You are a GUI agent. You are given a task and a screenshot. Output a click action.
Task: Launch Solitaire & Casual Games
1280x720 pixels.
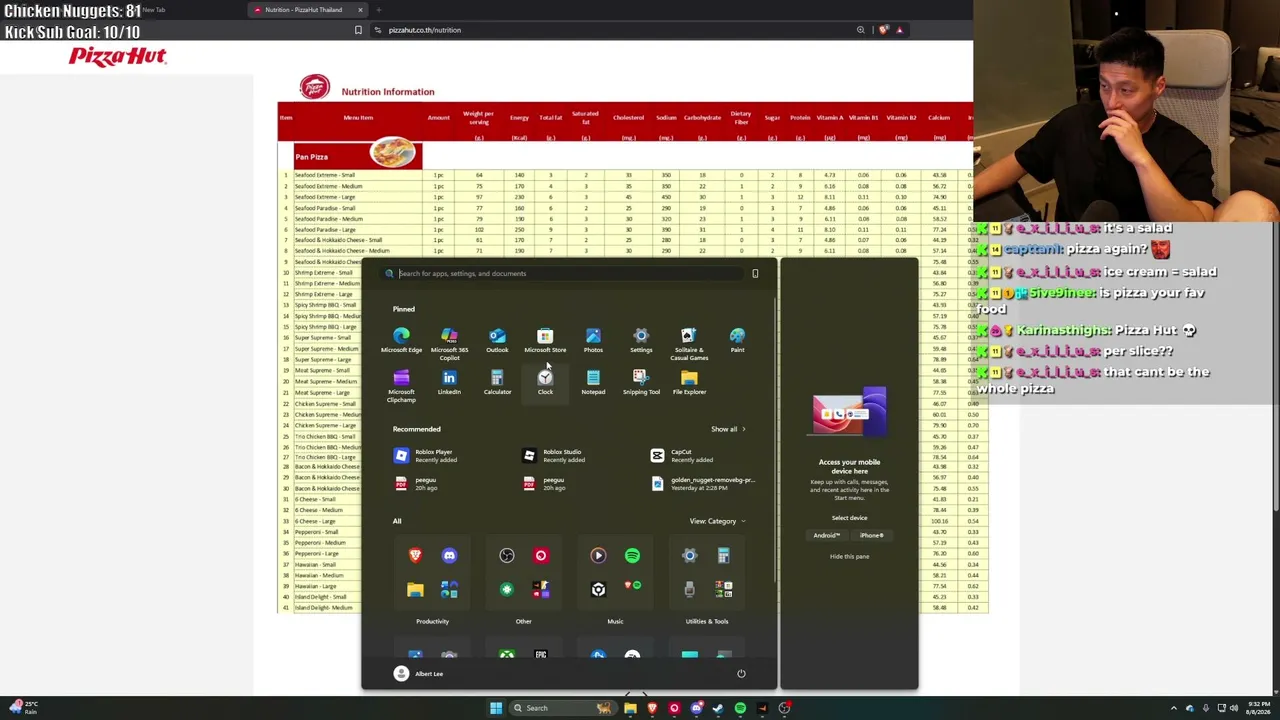click(x=689, y=342)
